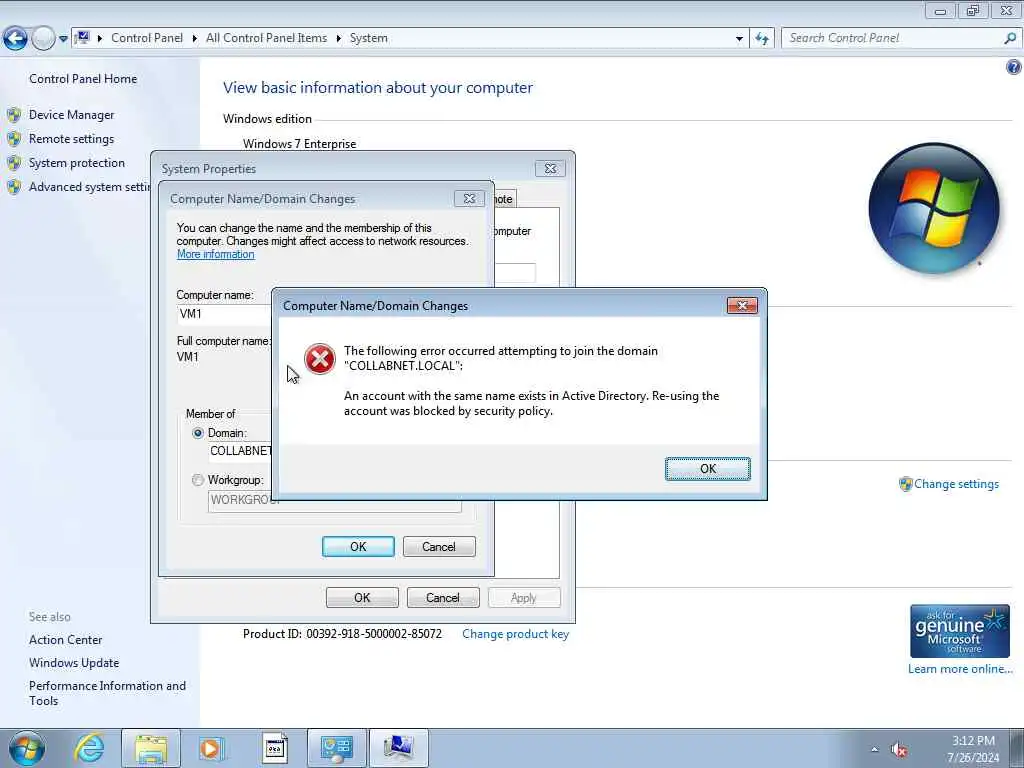
Task: Click the notepad-style document taskbar icon
Action: coord(275,748)
